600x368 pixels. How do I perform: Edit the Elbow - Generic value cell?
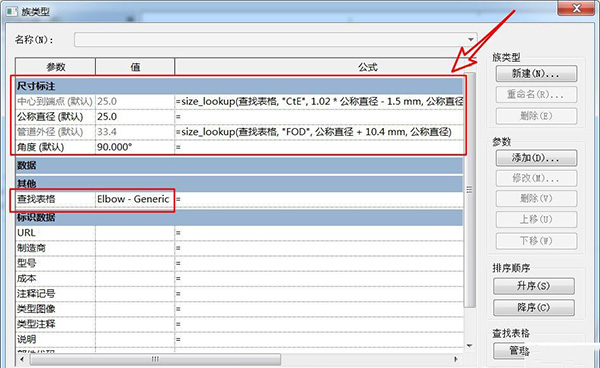point(135,199)
